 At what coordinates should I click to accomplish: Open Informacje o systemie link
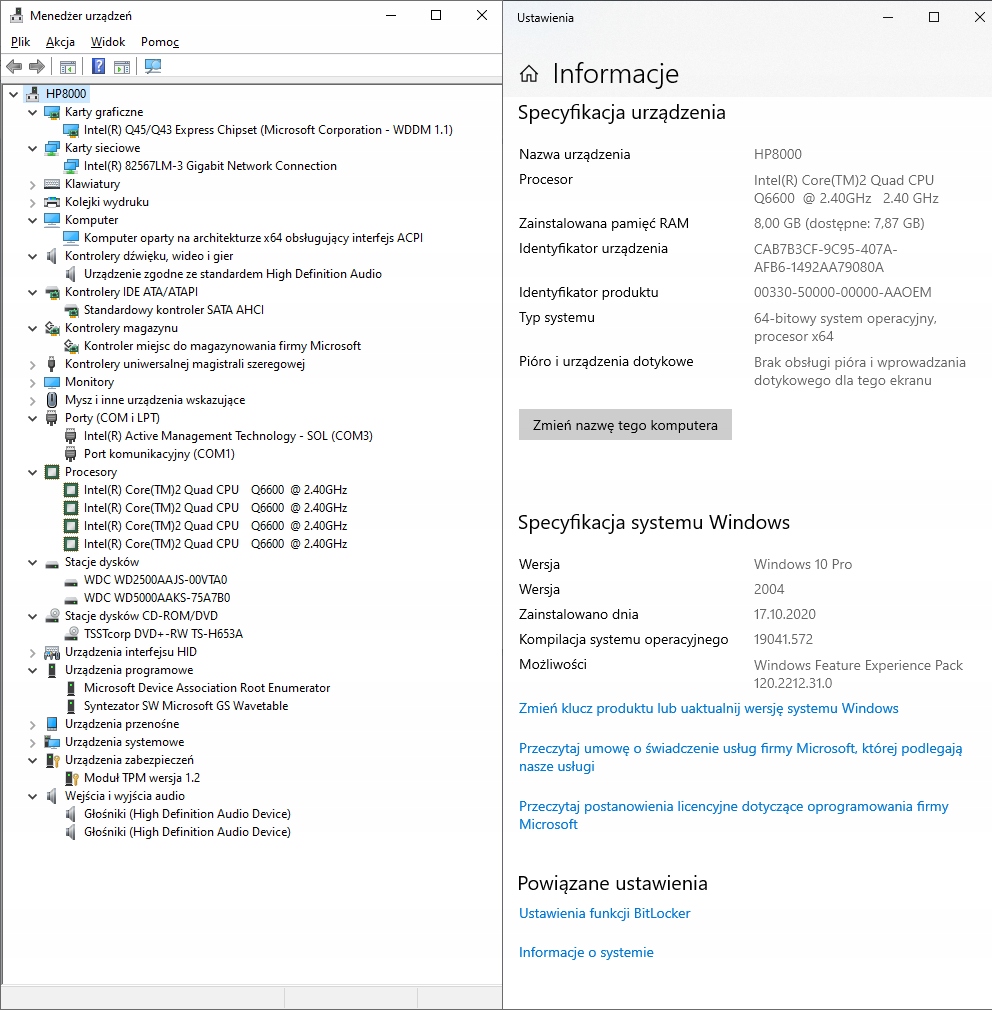(x=586, y=953)
